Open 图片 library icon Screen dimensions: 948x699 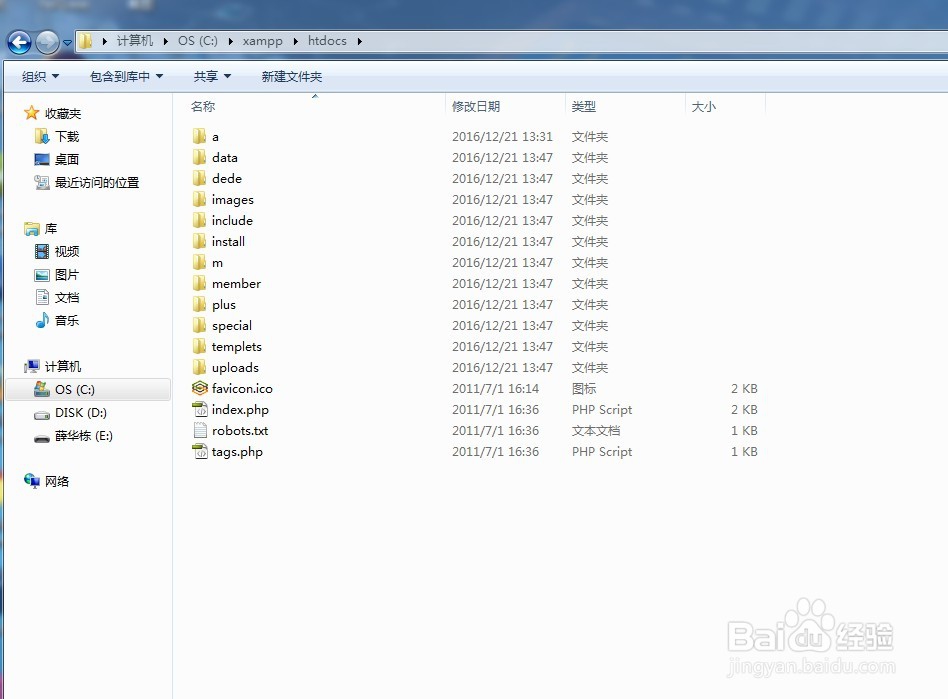42,275
